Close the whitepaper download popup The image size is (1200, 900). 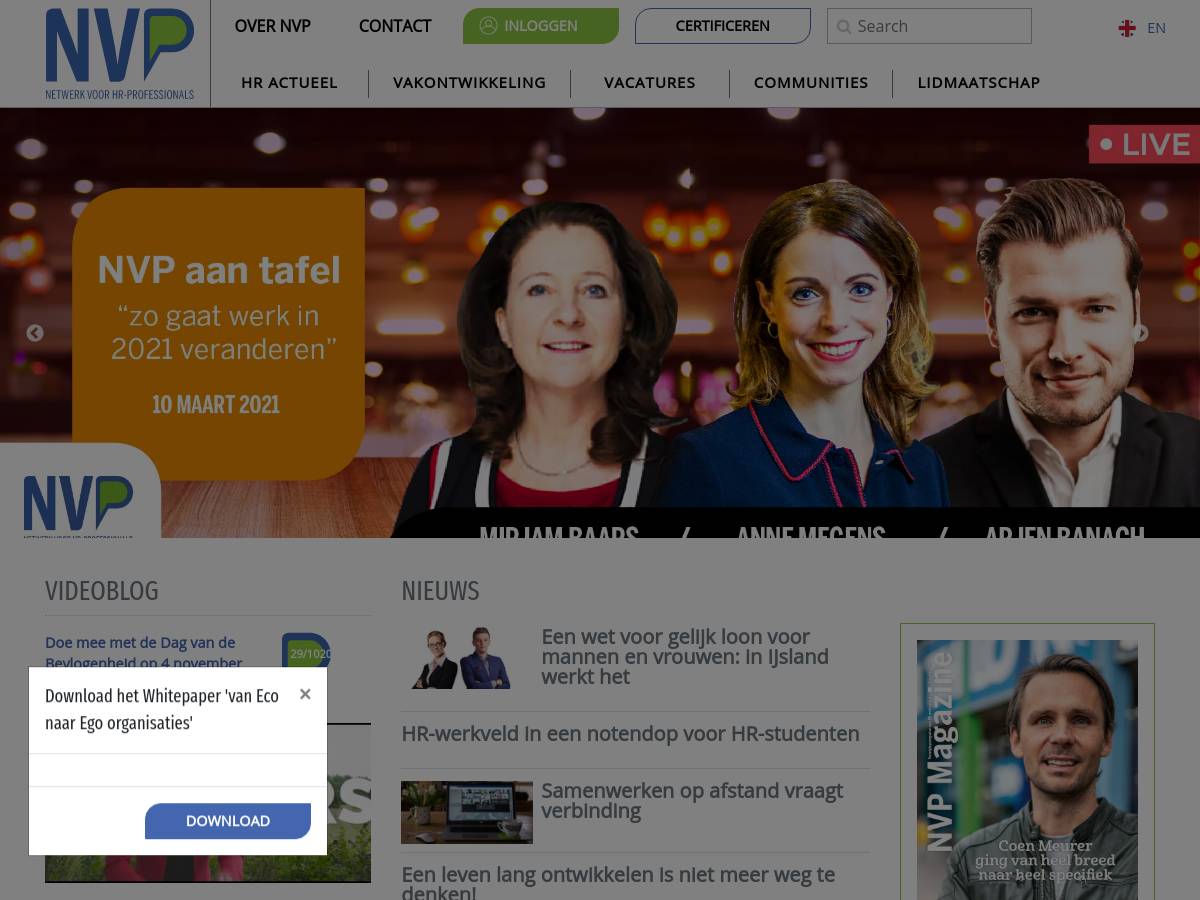(305, 694)
